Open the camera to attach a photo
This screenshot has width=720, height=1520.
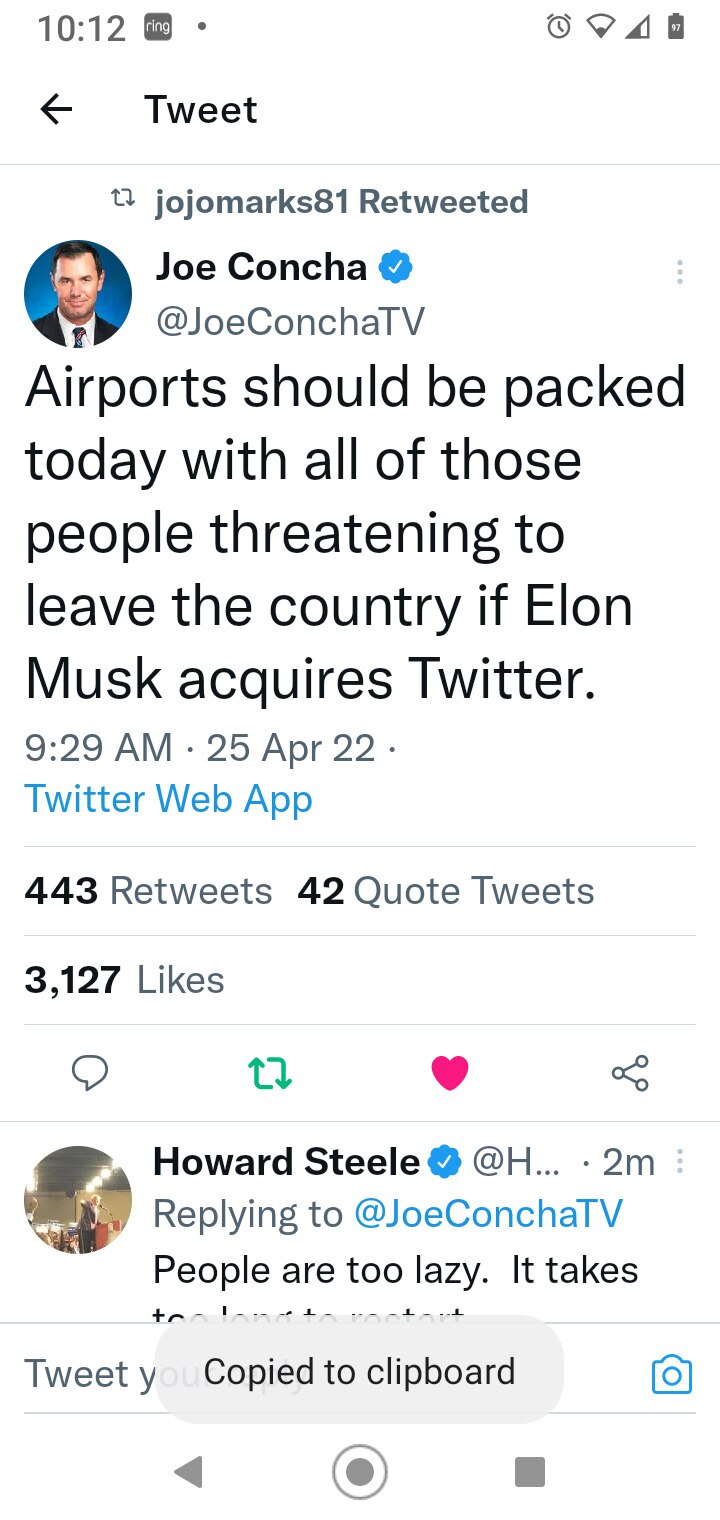coord(671,1374)
